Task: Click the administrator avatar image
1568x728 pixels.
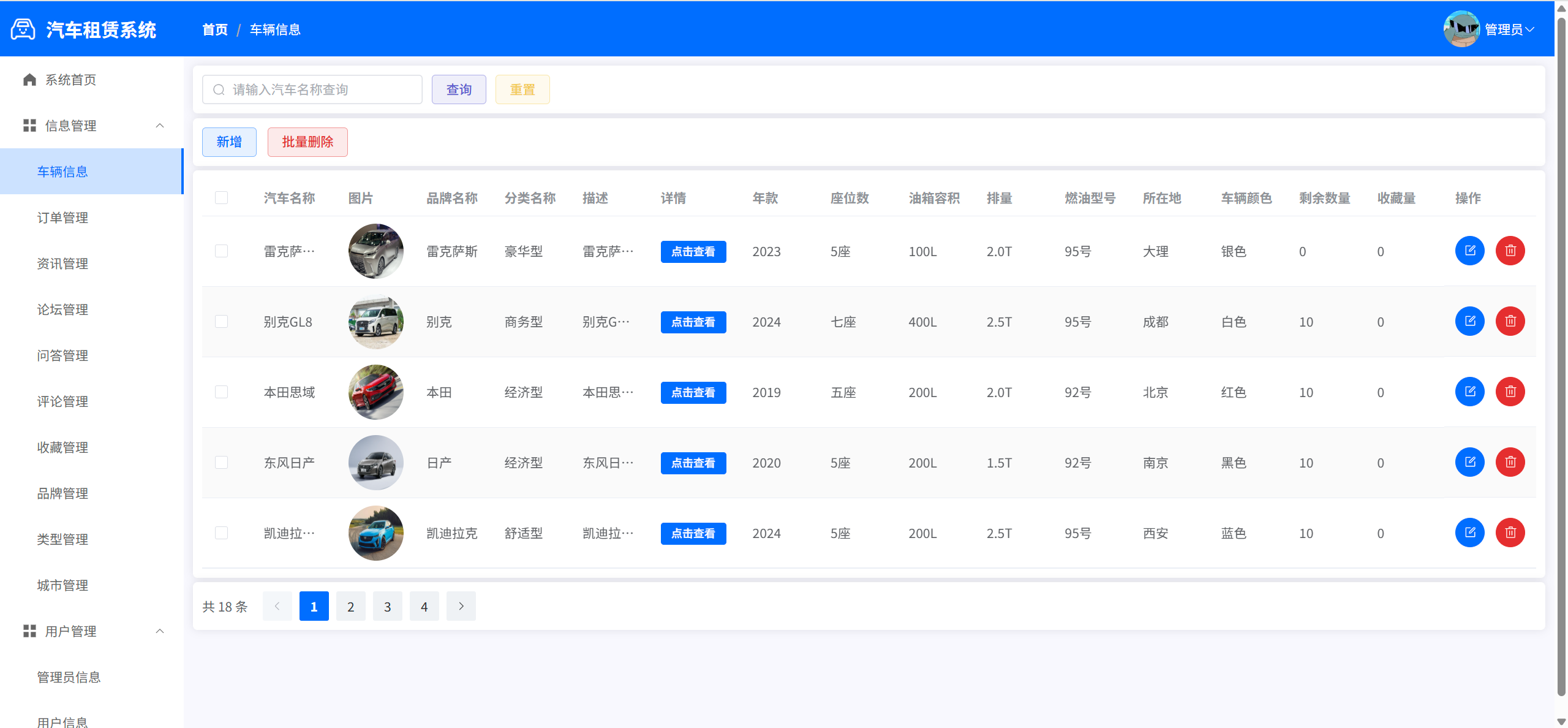Action: point(1461,29)
